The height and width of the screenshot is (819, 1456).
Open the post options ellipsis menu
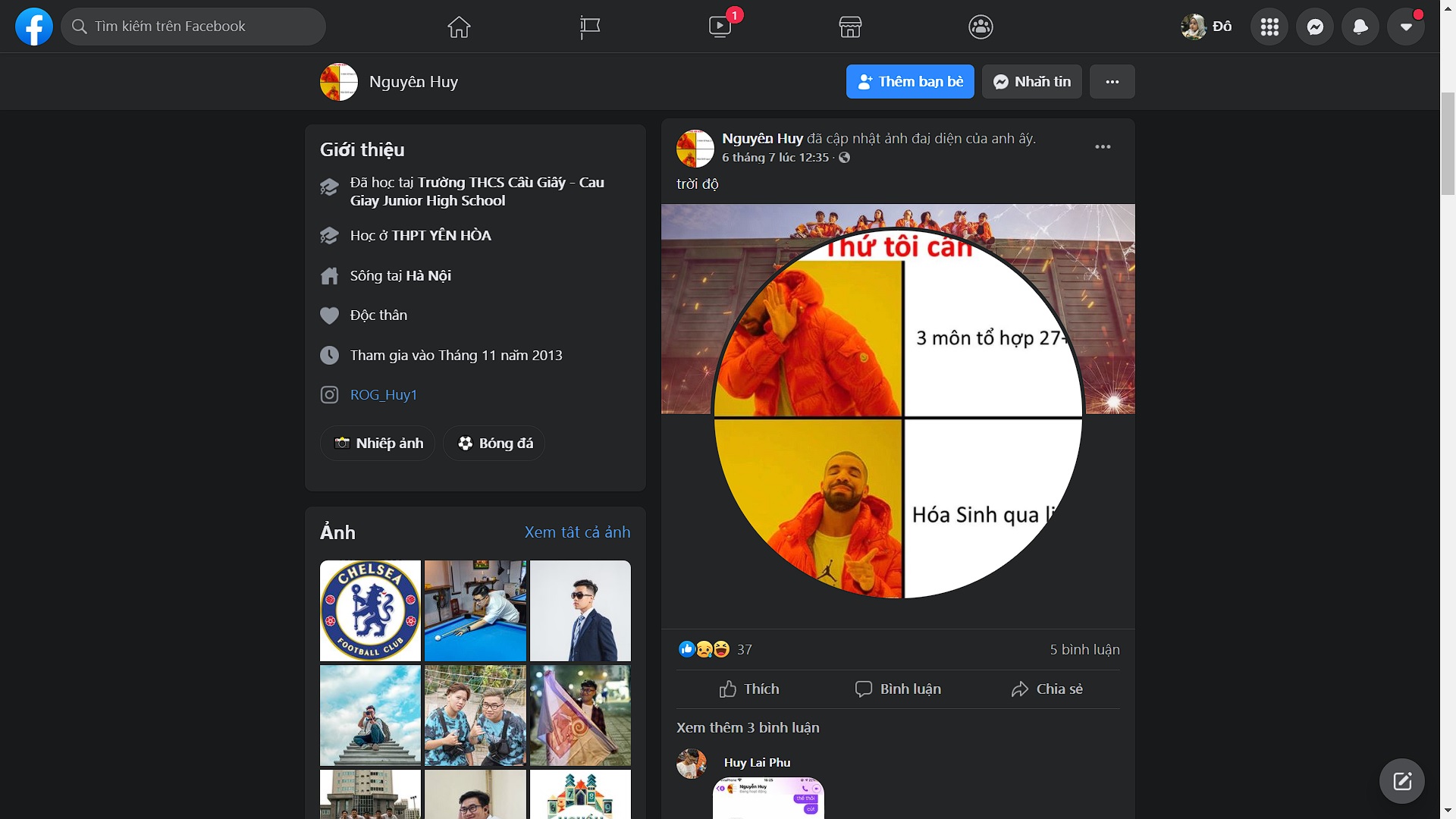click(x=1103, y=146)
